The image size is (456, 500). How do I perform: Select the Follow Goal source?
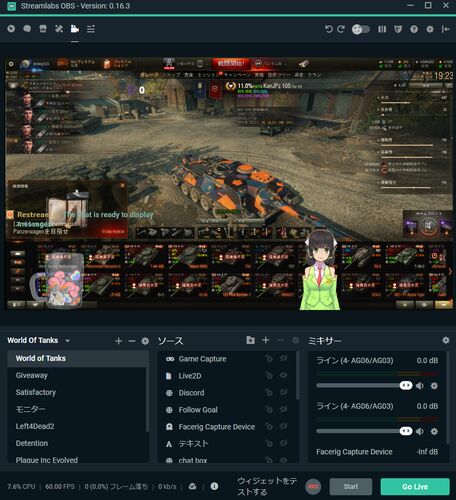pos(227,410)
